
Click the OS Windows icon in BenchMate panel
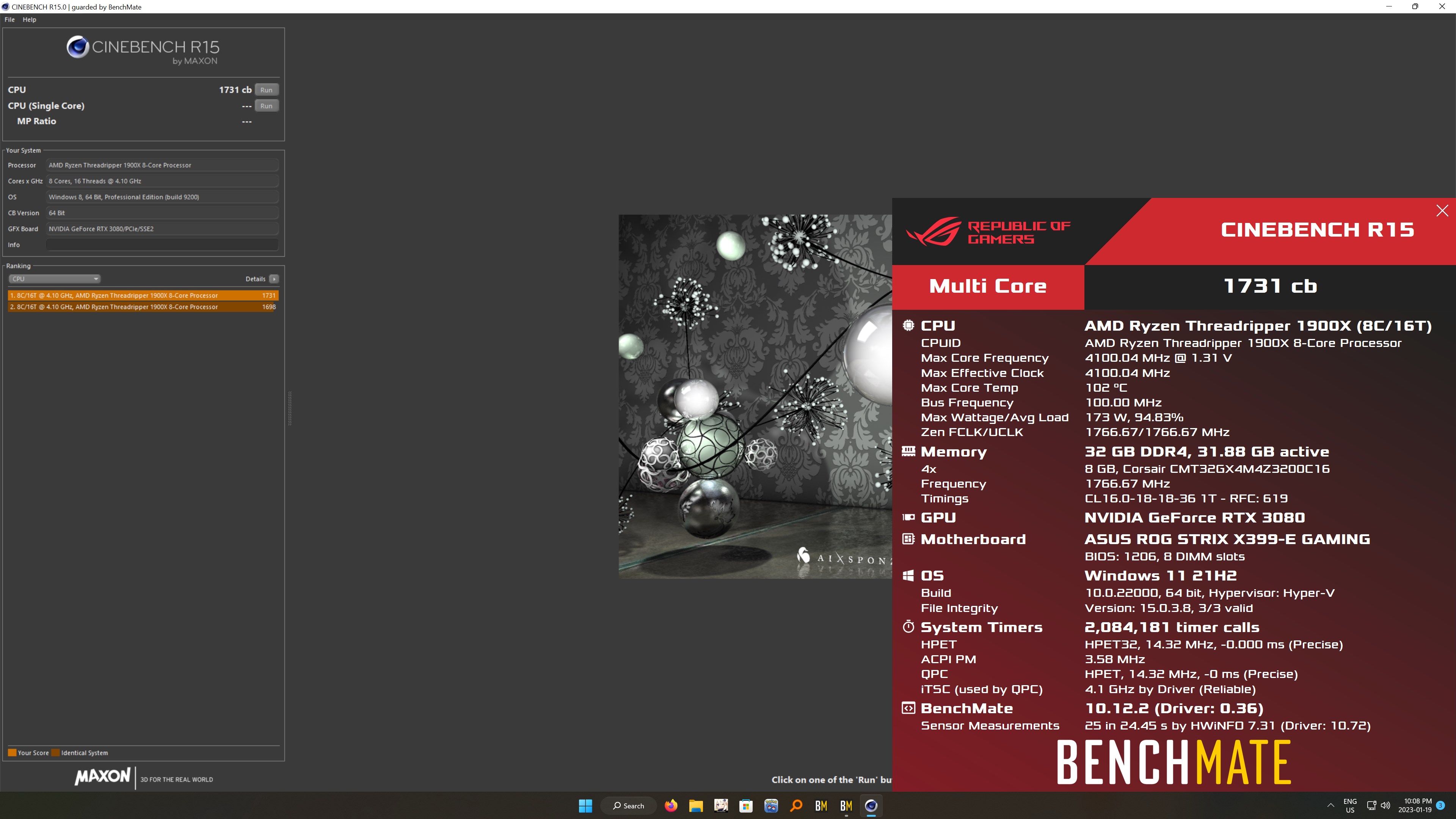pyautogui.click(x=908, y=576)
